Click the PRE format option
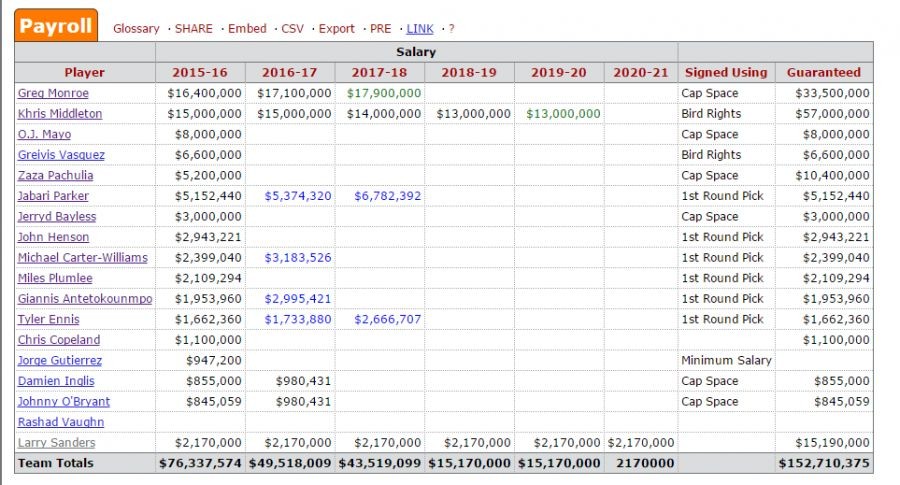 (x=380, y=29)
